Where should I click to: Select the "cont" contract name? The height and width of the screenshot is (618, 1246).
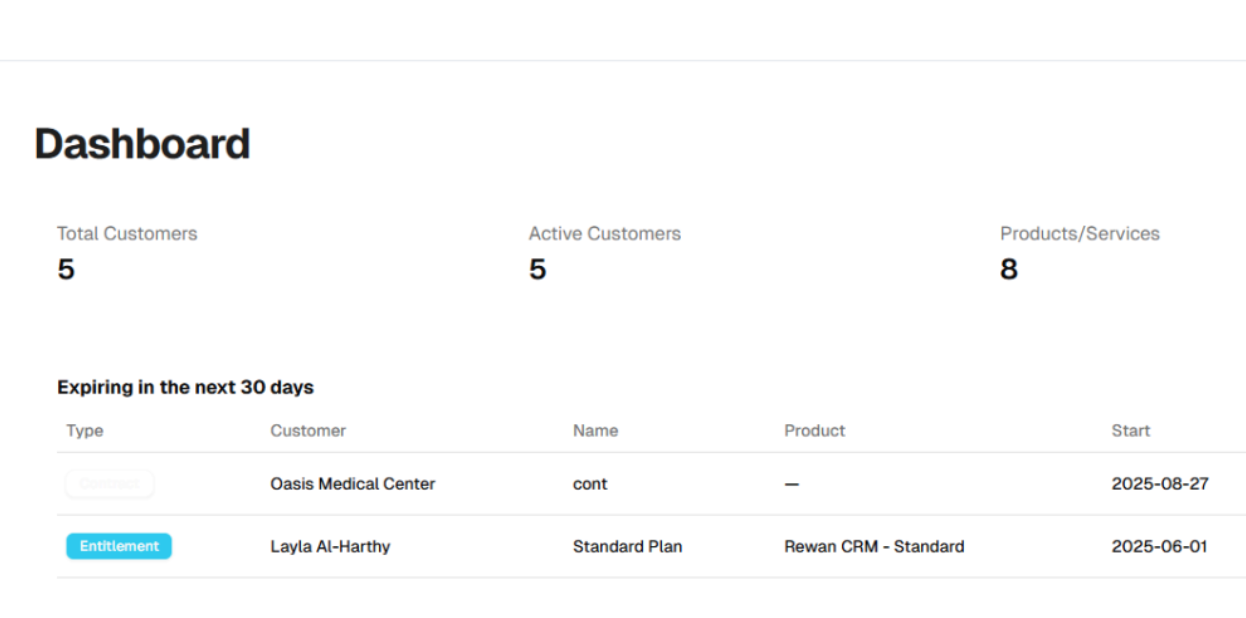[590, 484]
